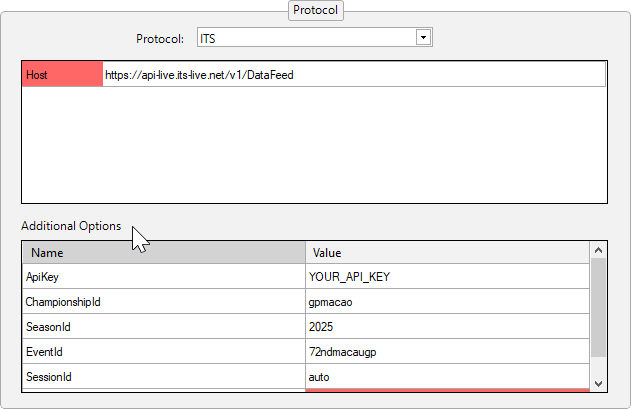This screenshot has height=409, width=631.
Task: Select the SeasonId name cell
Action: pos(164,327)
